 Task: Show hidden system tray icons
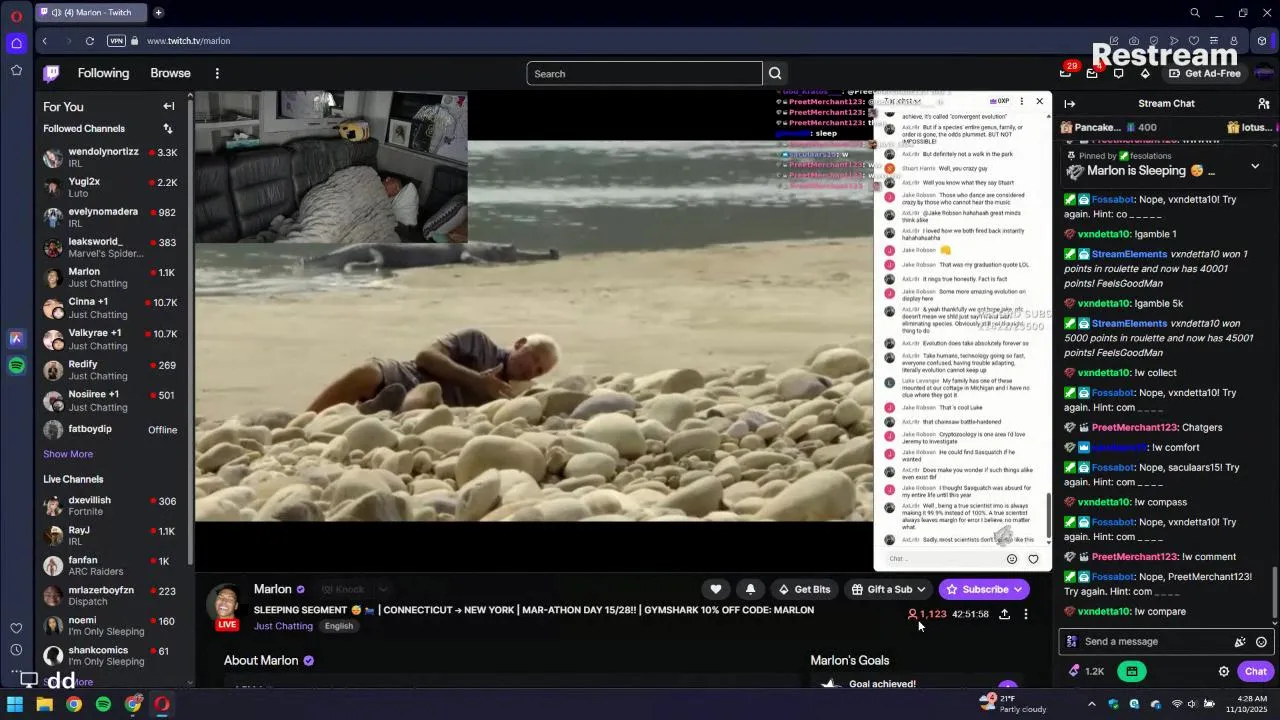(x=1091, y=704)
